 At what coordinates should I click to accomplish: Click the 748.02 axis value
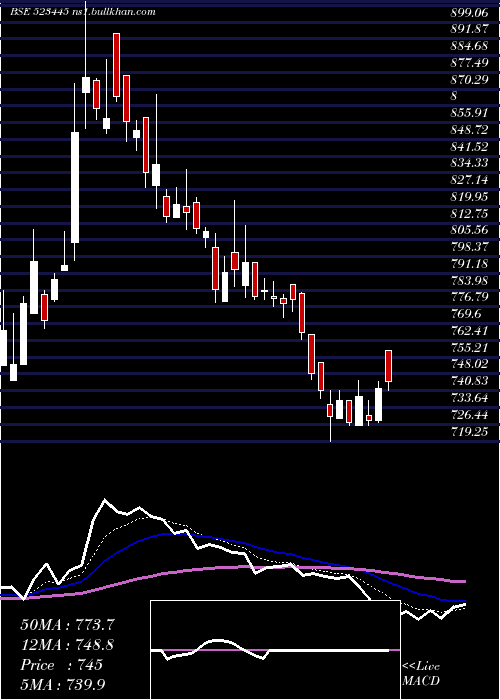[x=469, y=364]
